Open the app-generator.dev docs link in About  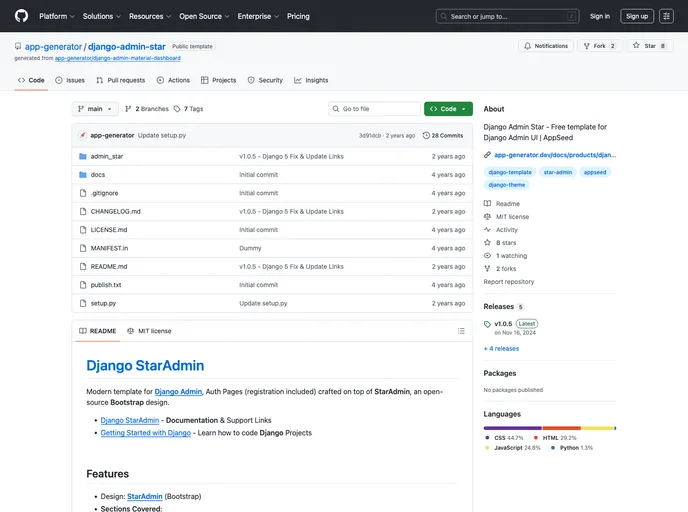click(x=555, y=155)
